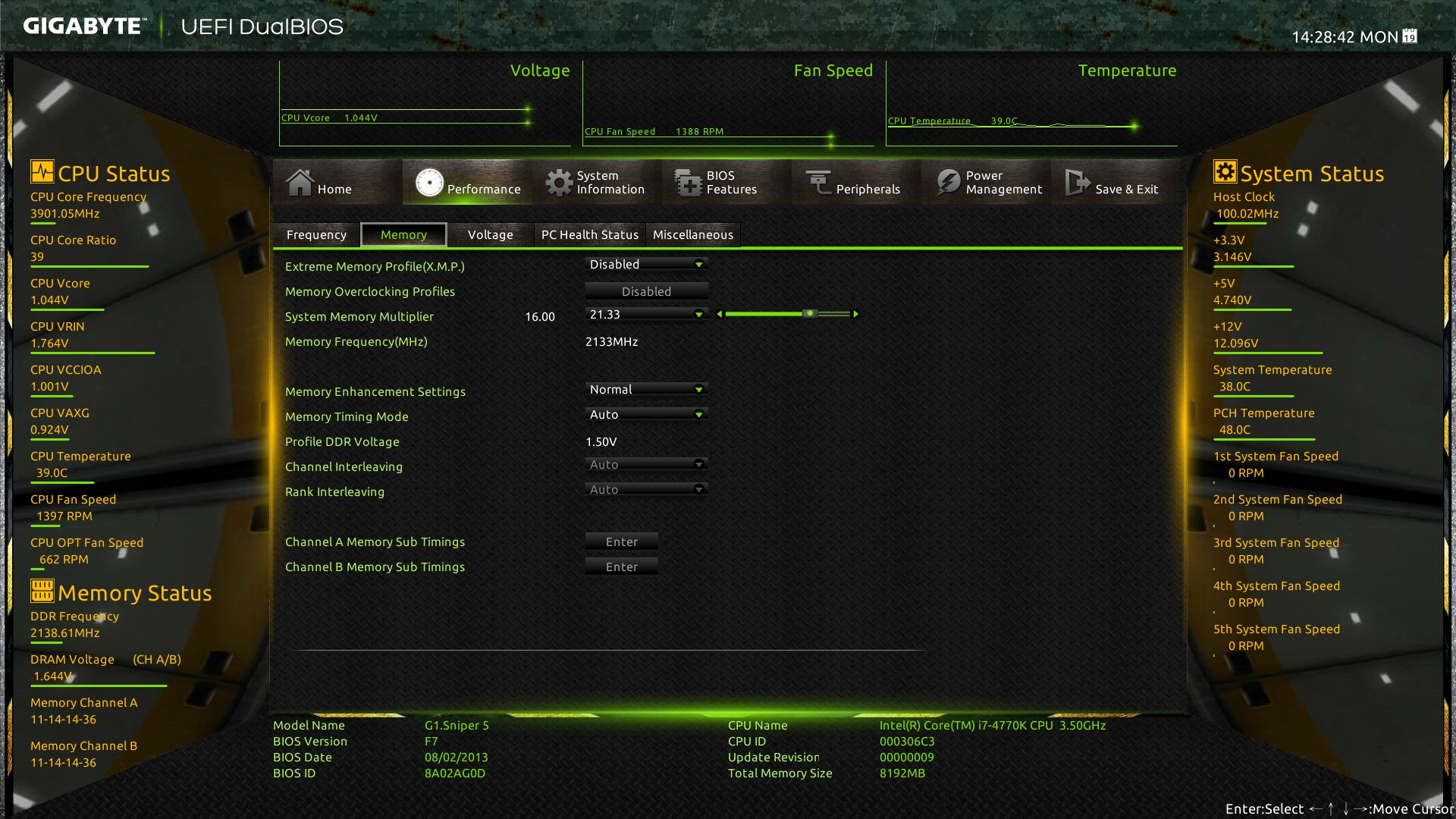Open System Memory Multiplier 21.33 dropdown
1456x819 pixels.
(x=646, y=314)
